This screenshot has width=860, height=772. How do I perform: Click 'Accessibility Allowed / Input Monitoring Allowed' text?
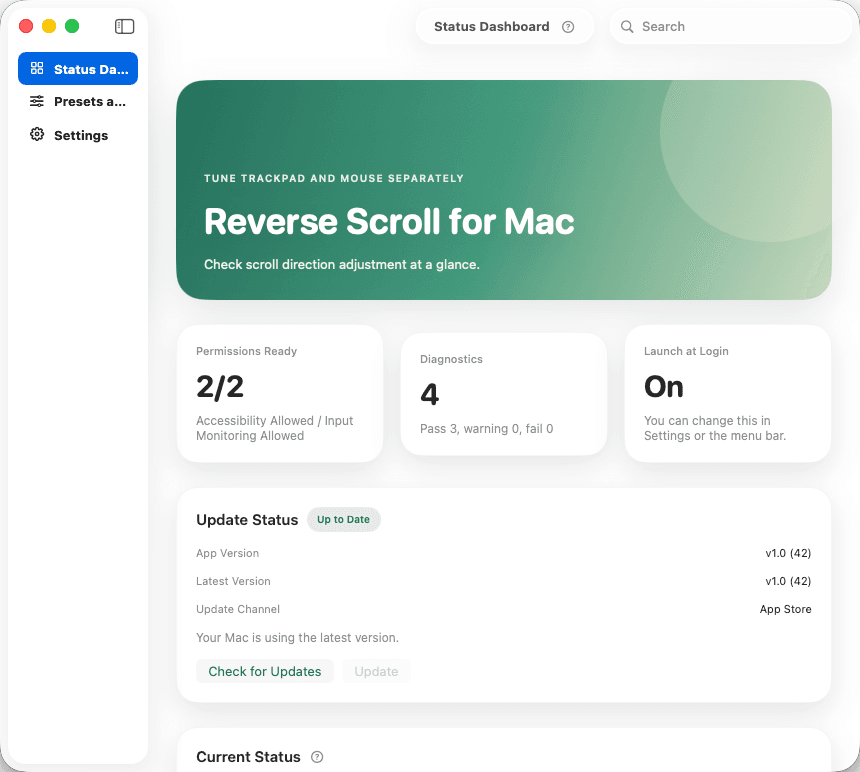pyautogui.click(x=275, y=428)
